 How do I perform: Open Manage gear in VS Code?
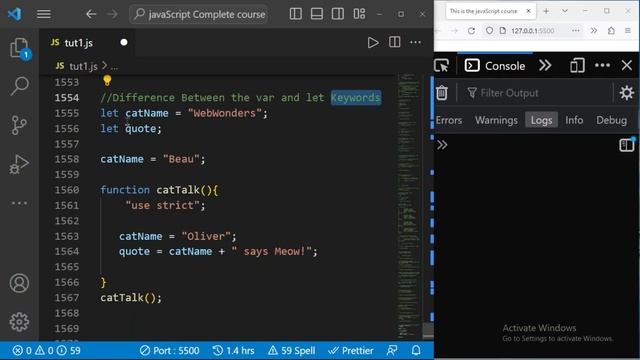pyautogui.click(x=19, y=322)
